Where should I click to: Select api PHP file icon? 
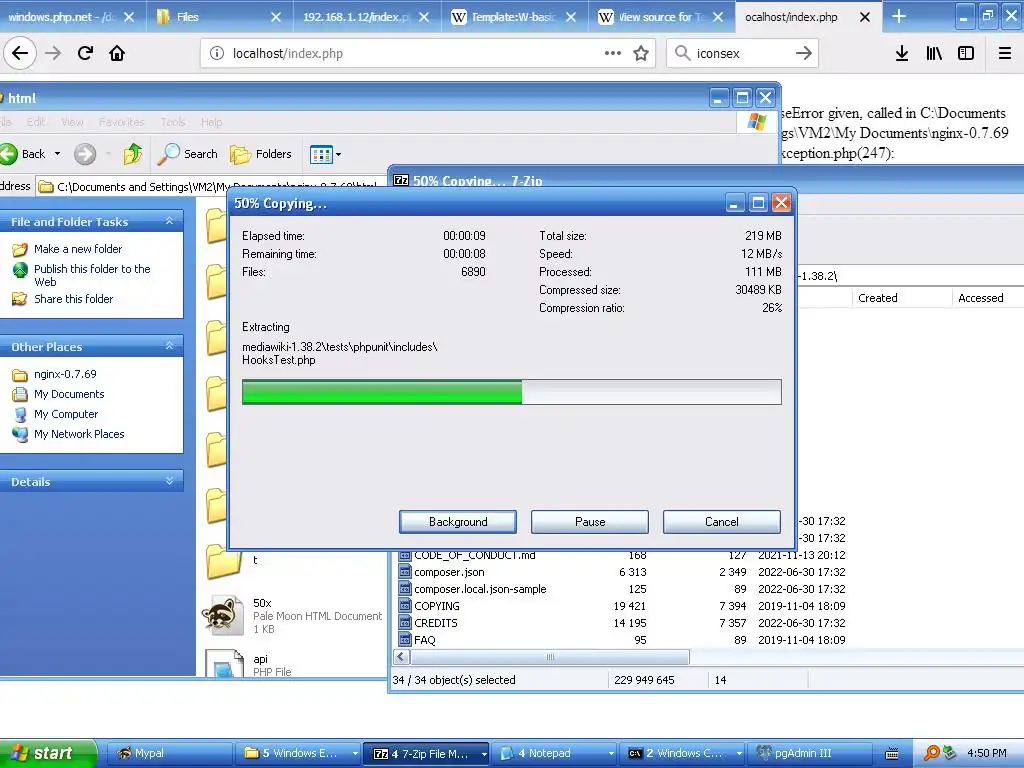[225, 662]
